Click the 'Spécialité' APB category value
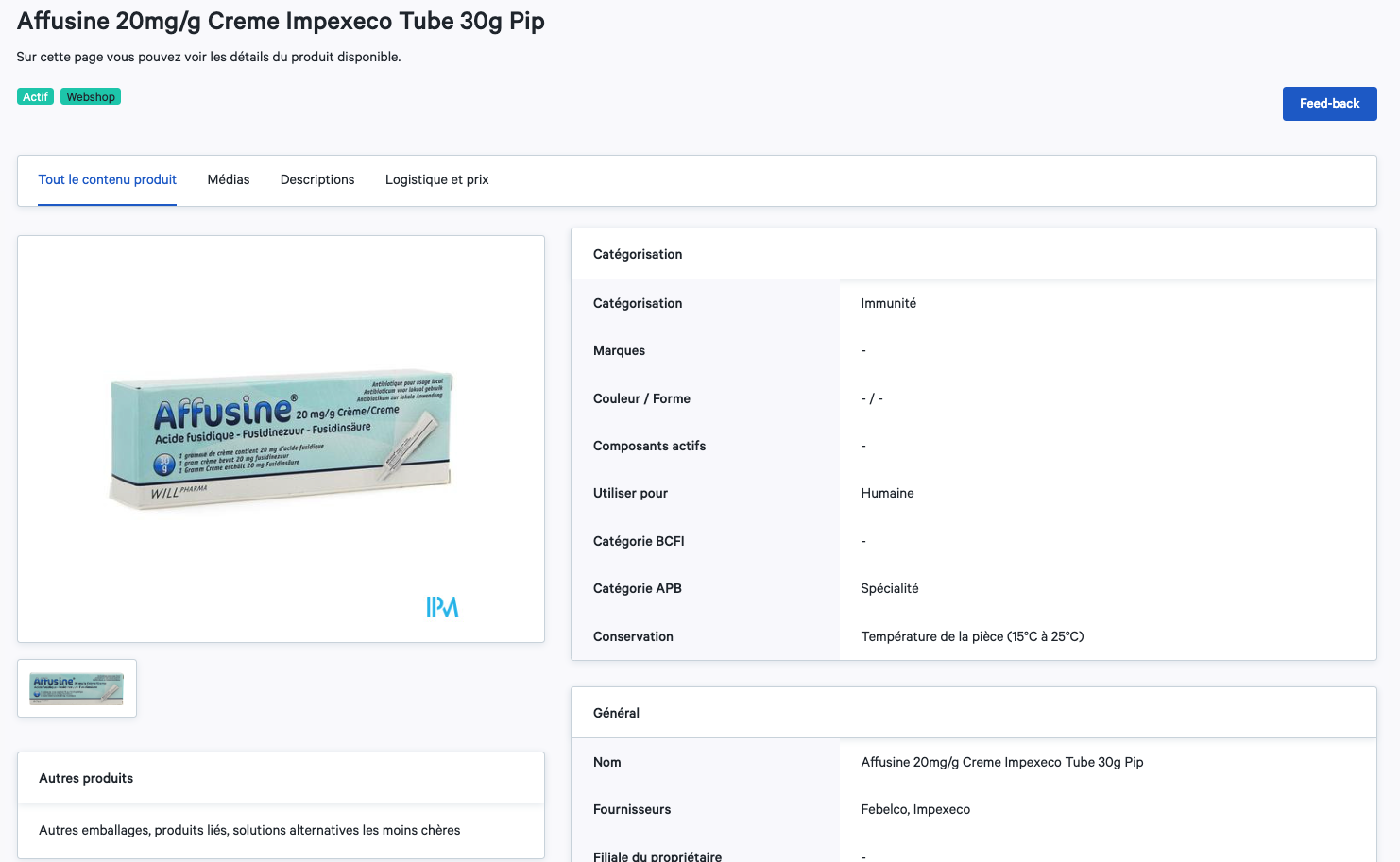This screenshot has width=1400, height=862. click(x=890, y=588)
